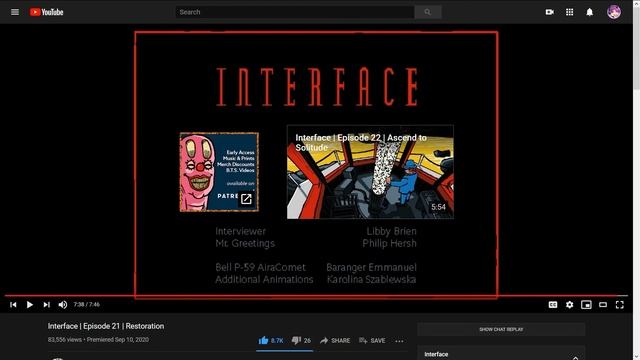Open the notifications bell
640x360 pixels.
[x=589, y=12]
